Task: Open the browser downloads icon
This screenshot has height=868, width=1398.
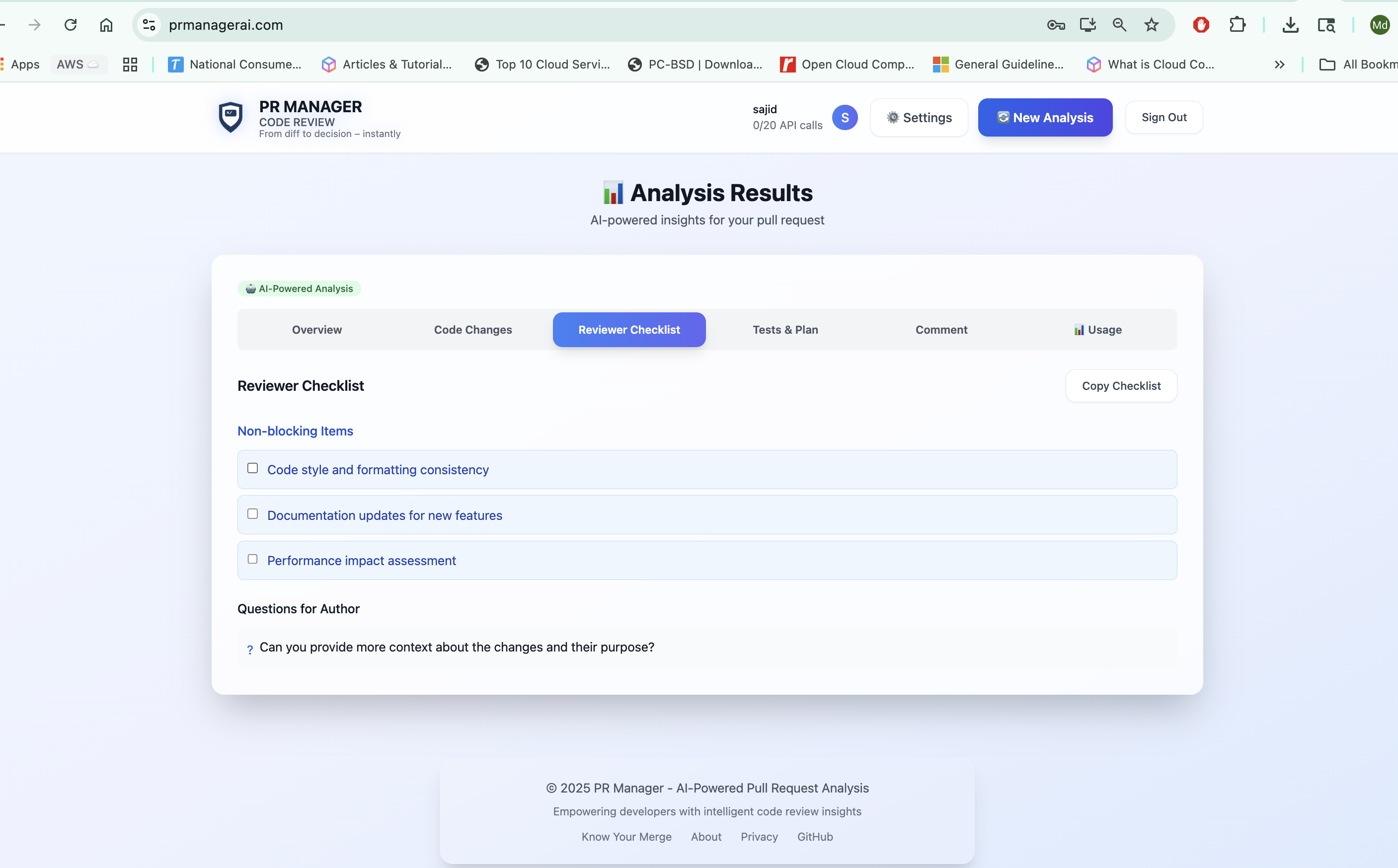Action: tap(1290, 25)
